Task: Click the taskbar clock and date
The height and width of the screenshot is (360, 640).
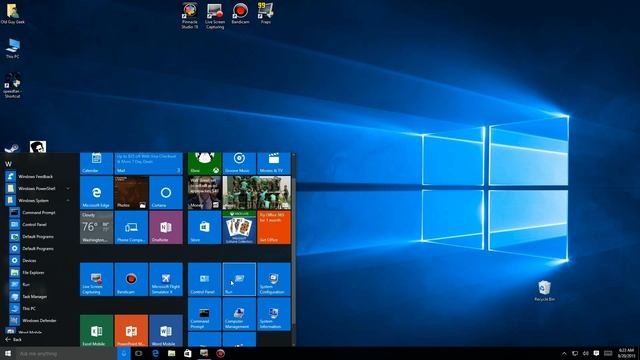Action: (x=626, y=353)
